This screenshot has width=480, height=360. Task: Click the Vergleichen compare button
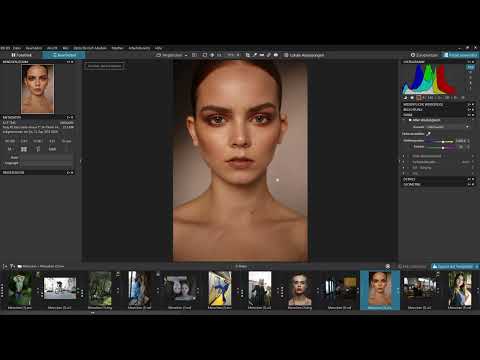pyautogui.click(x=169, y=55)
